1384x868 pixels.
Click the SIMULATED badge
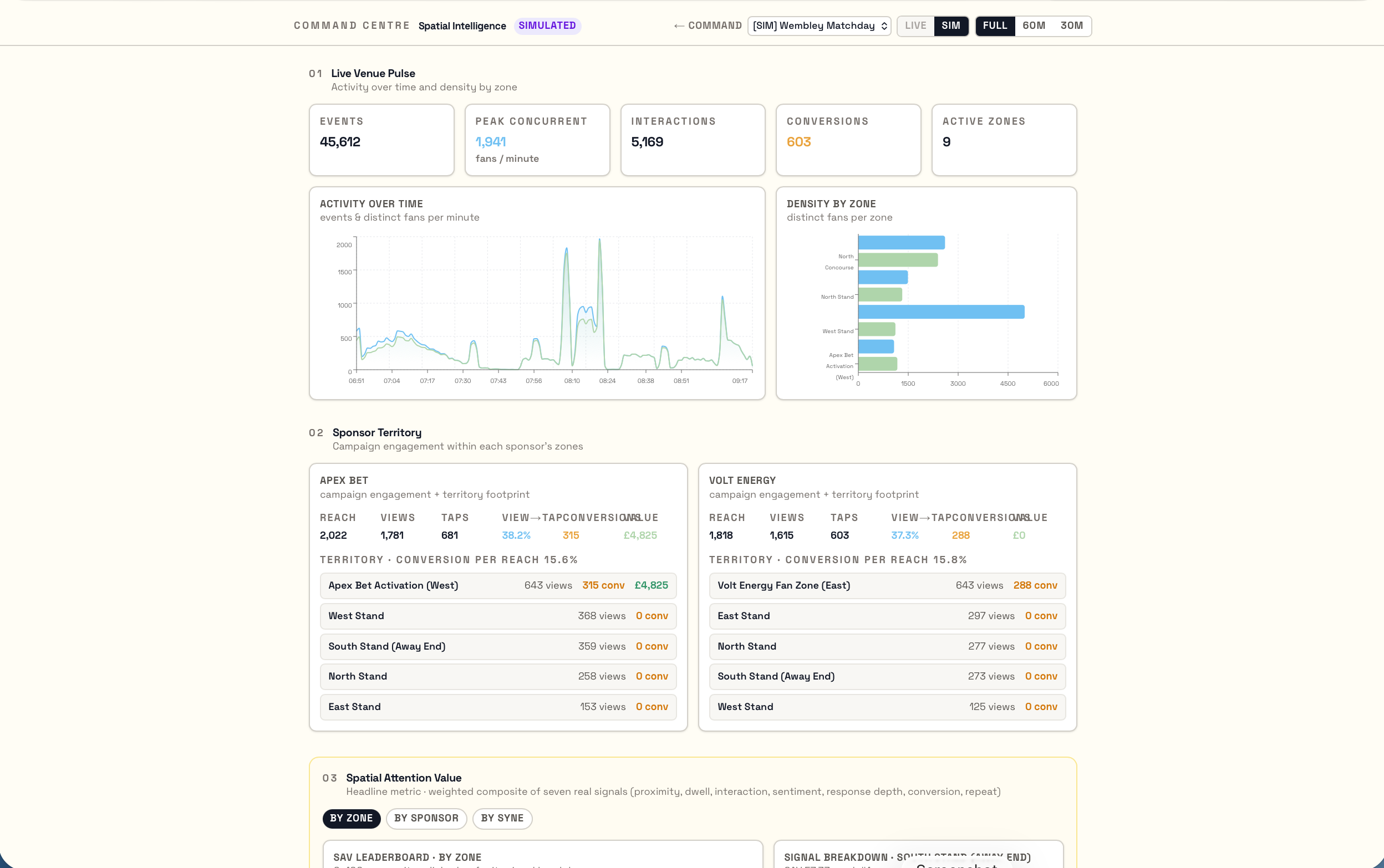click(547, 26)
